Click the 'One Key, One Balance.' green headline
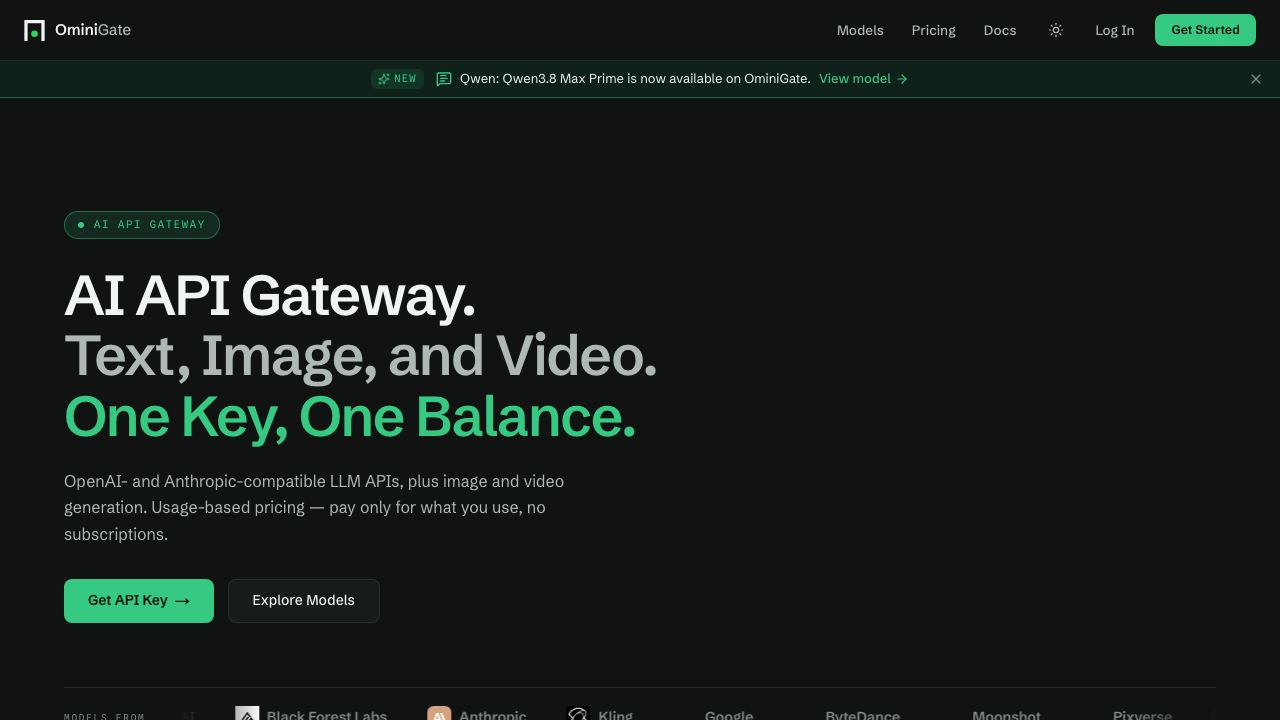This screenshot has width=1280, height=720. tap(350, 416)
